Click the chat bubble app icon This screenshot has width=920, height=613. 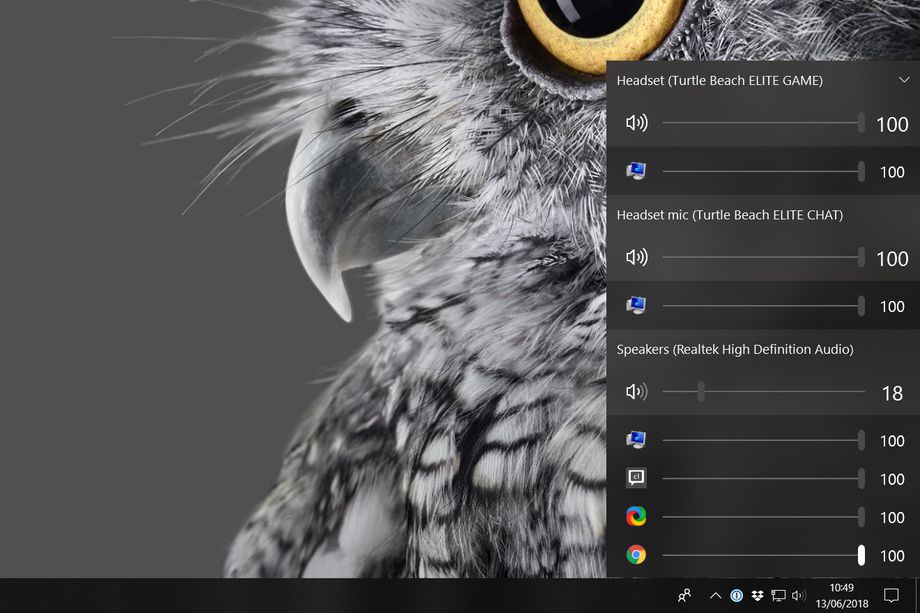(636, 478)
